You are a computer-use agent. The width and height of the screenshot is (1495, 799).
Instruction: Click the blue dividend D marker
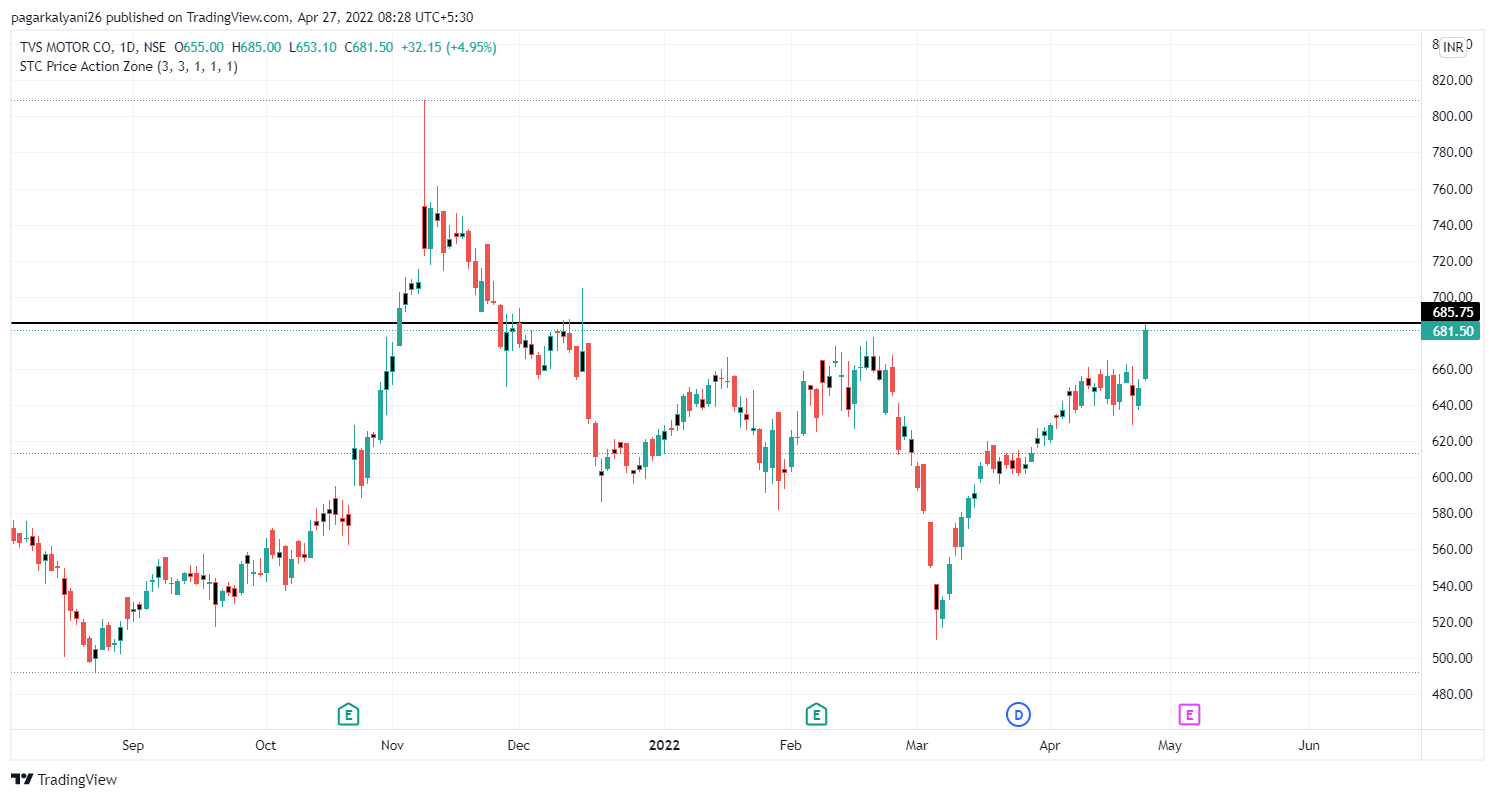[1018, 714]
